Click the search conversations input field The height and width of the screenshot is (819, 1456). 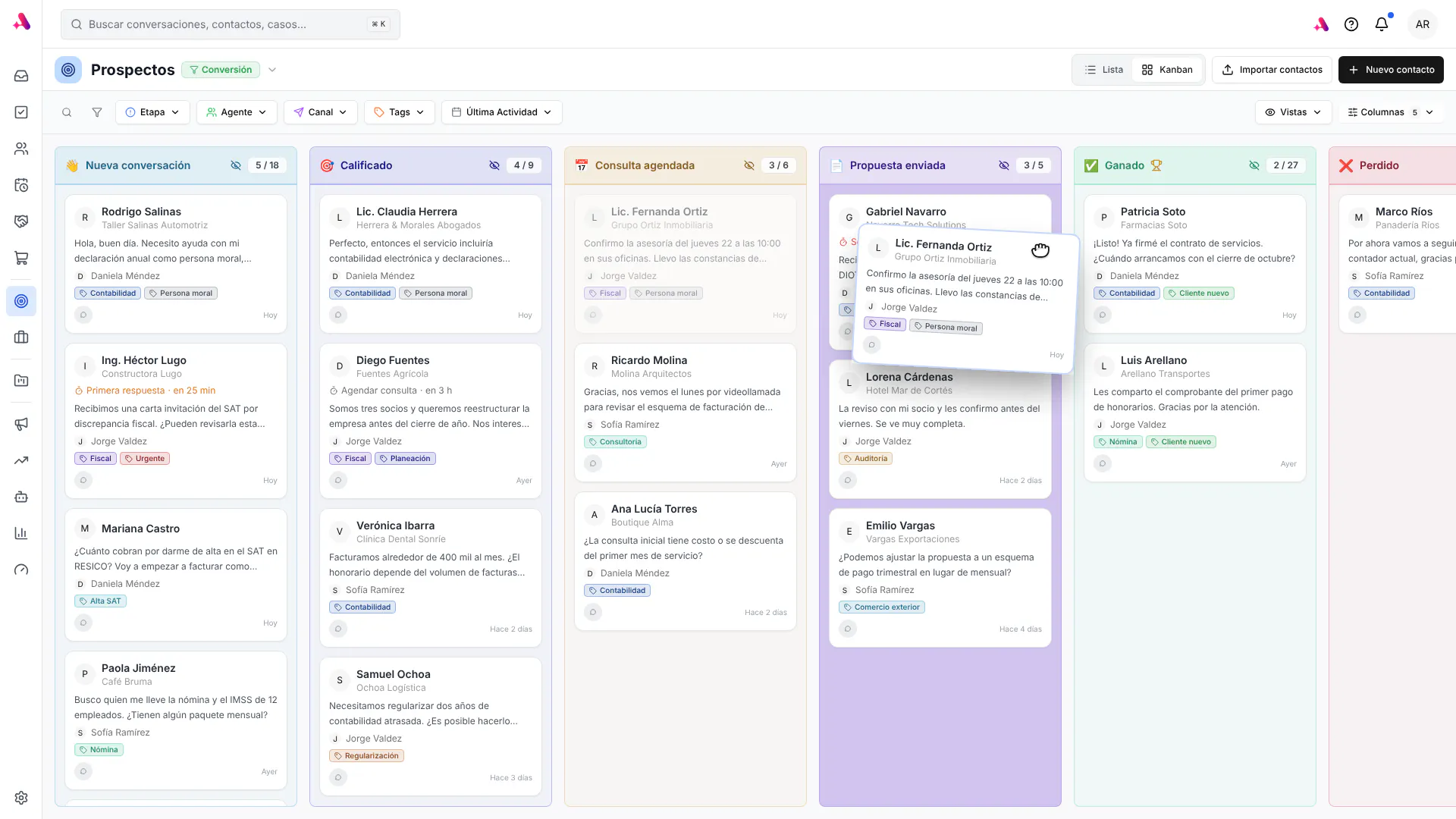tap(231, 24)
